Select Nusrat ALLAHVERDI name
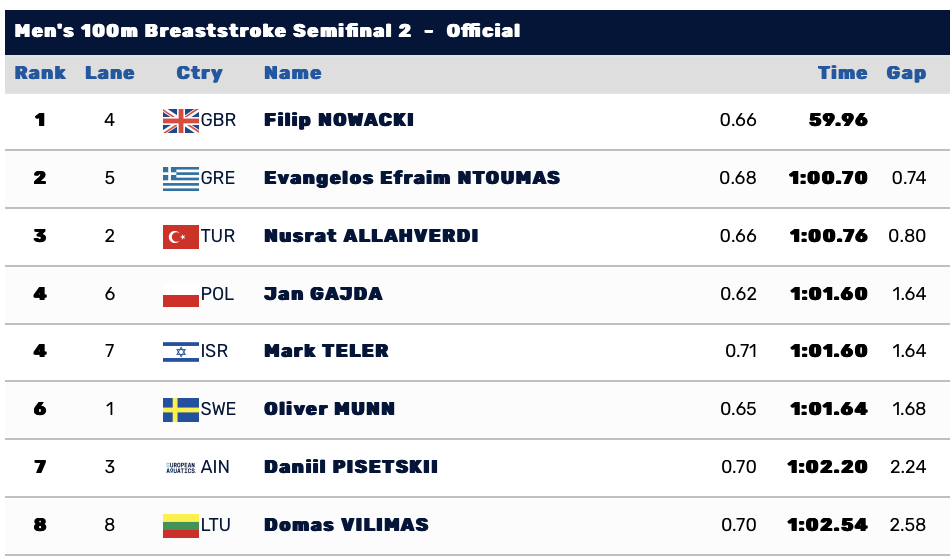The image size is (950, 558). tap(371, 236)
